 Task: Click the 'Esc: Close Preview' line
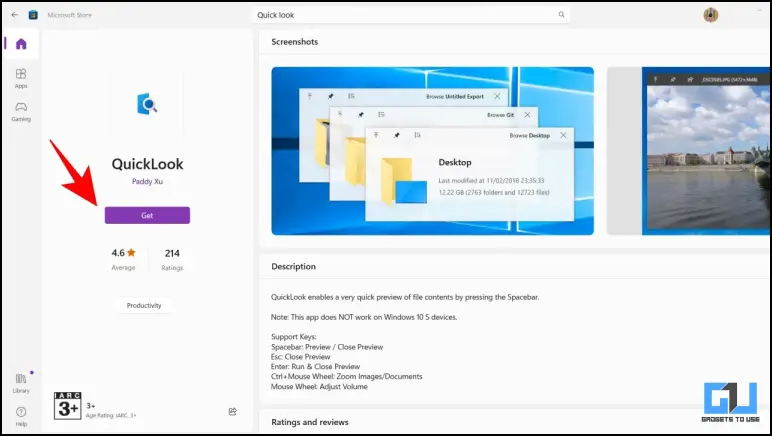(300, 357)
